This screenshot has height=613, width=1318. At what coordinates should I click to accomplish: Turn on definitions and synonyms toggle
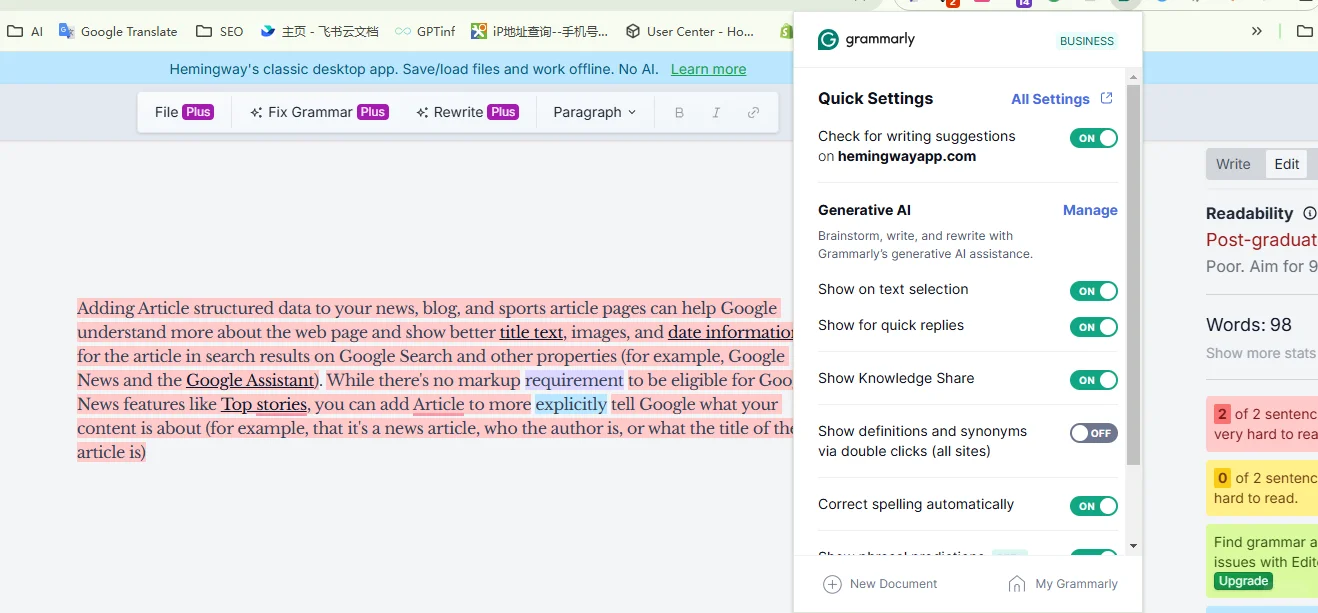point(1093,433)
